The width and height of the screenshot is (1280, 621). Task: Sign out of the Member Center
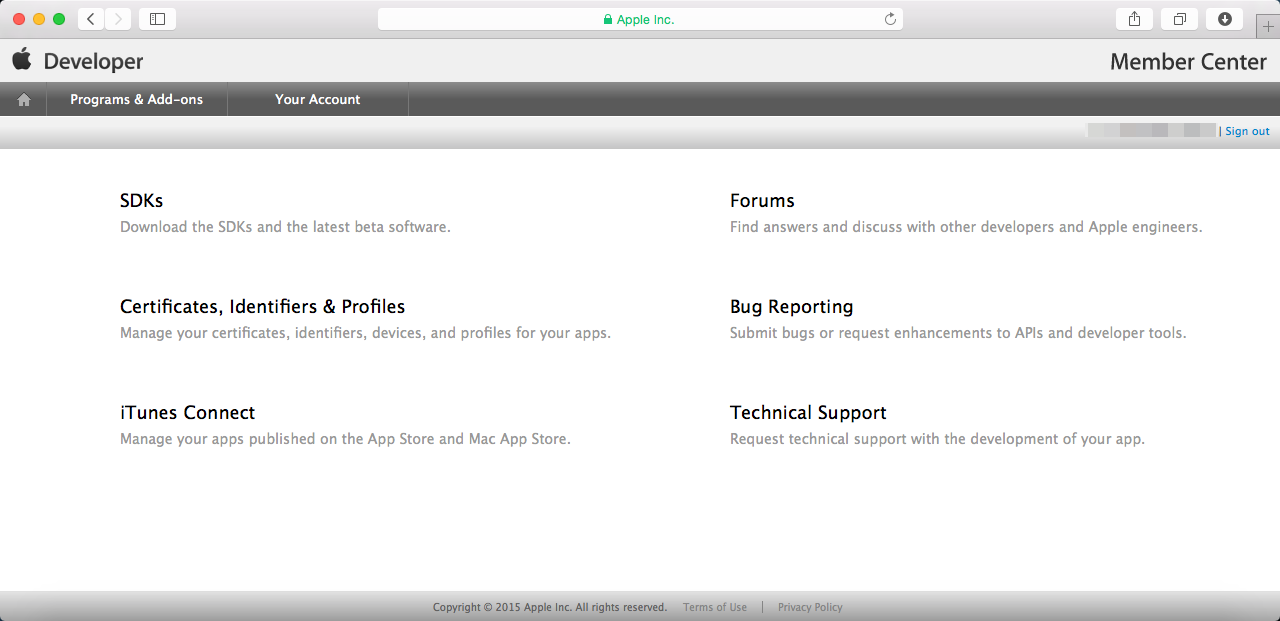(1247, 131)
